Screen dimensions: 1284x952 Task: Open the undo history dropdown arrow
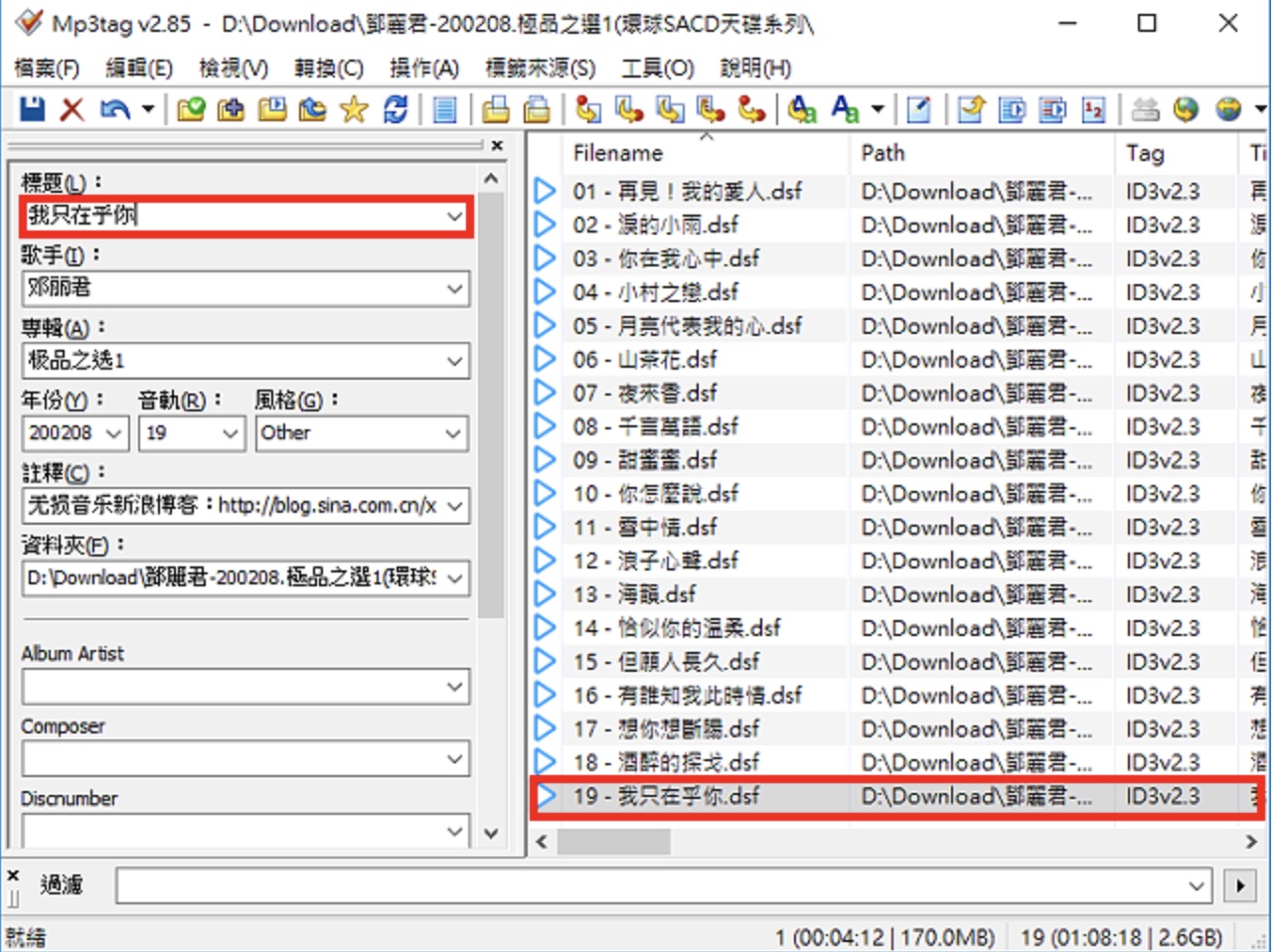pos(148,108)
